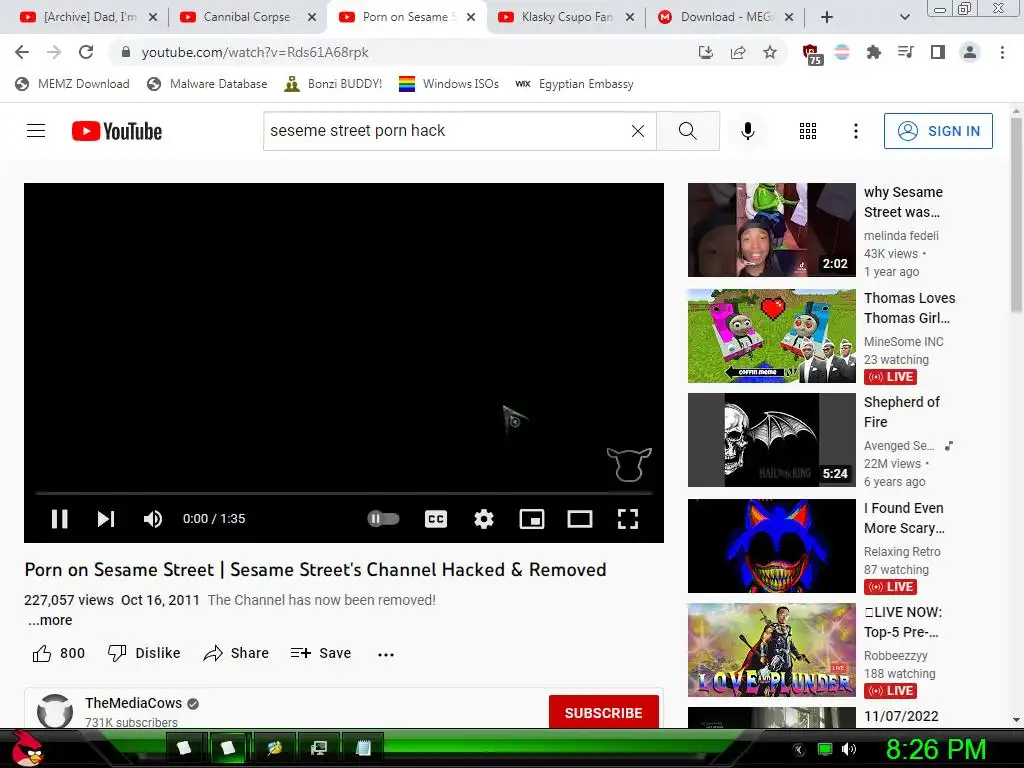Mute the video volume

click(x=153, y=519)
